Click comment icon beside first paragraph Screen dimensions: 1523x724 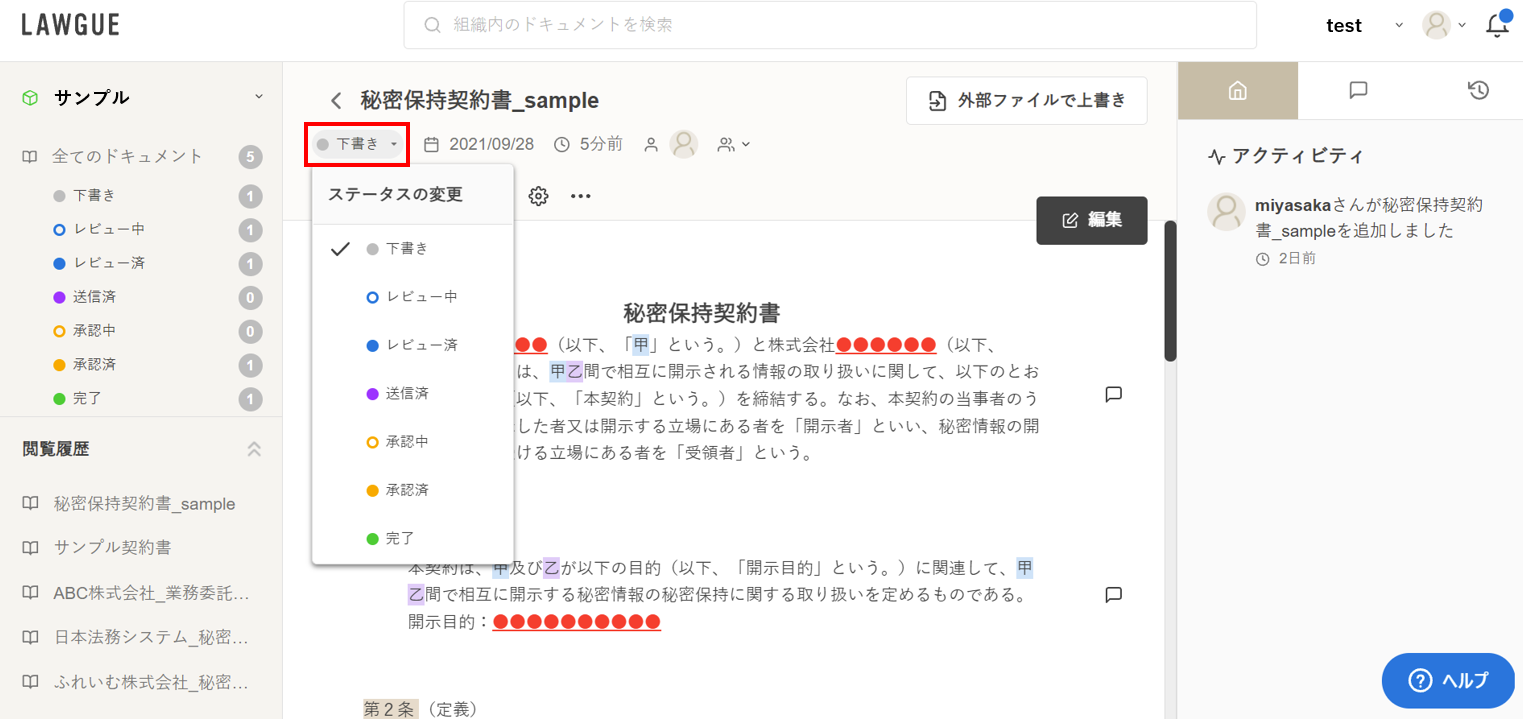pos(1113,394)
